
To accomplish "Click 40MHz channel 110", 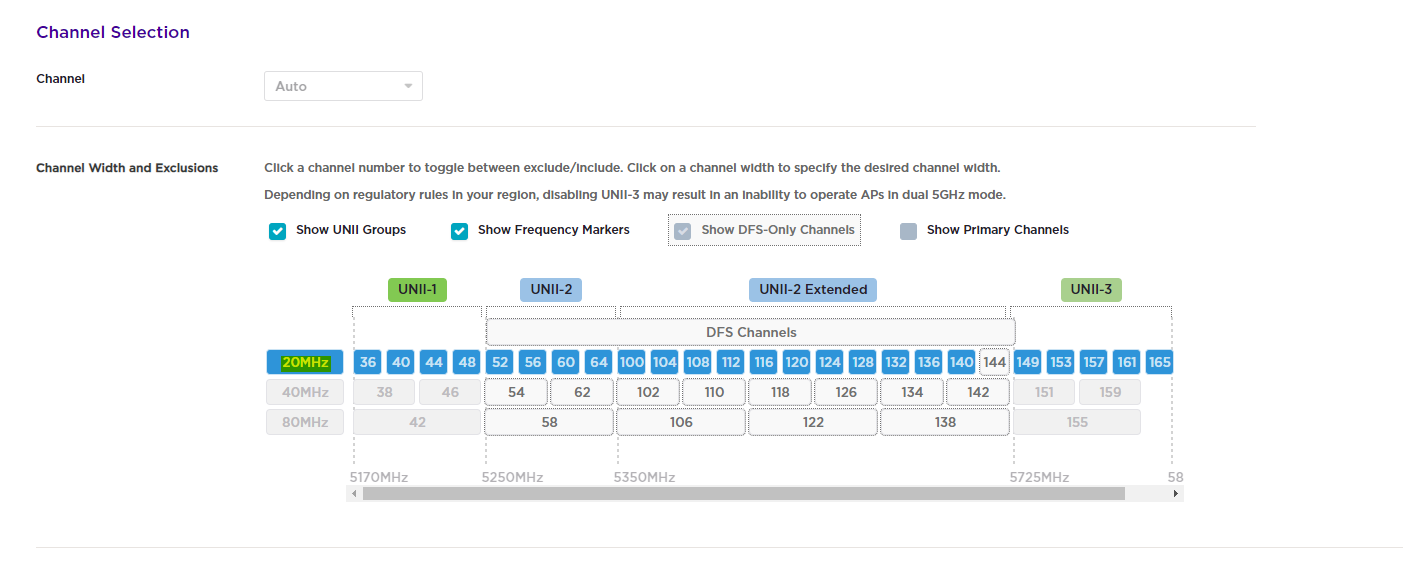I will pyautogui.click(x=714, y=392).
